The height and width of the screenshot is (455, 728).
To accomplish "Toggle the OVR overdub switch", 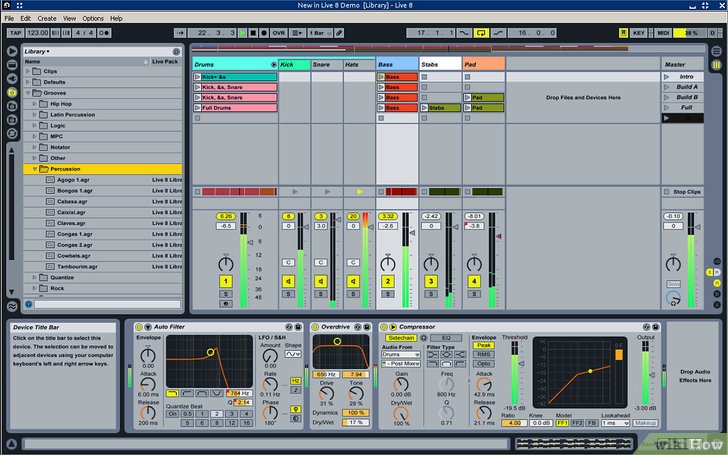I will click(x=279, y=33).
